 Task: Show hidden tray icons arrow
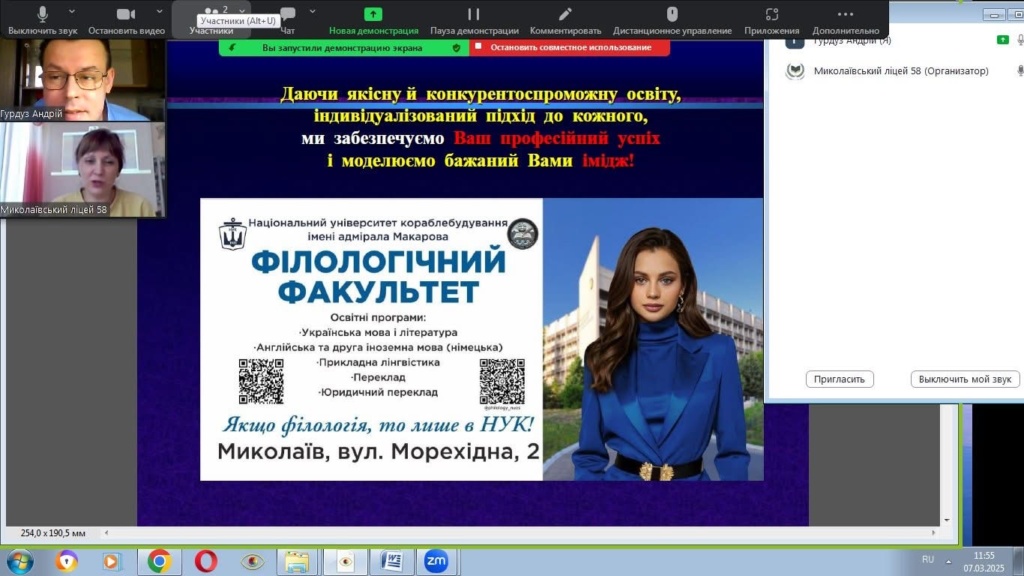949,561
